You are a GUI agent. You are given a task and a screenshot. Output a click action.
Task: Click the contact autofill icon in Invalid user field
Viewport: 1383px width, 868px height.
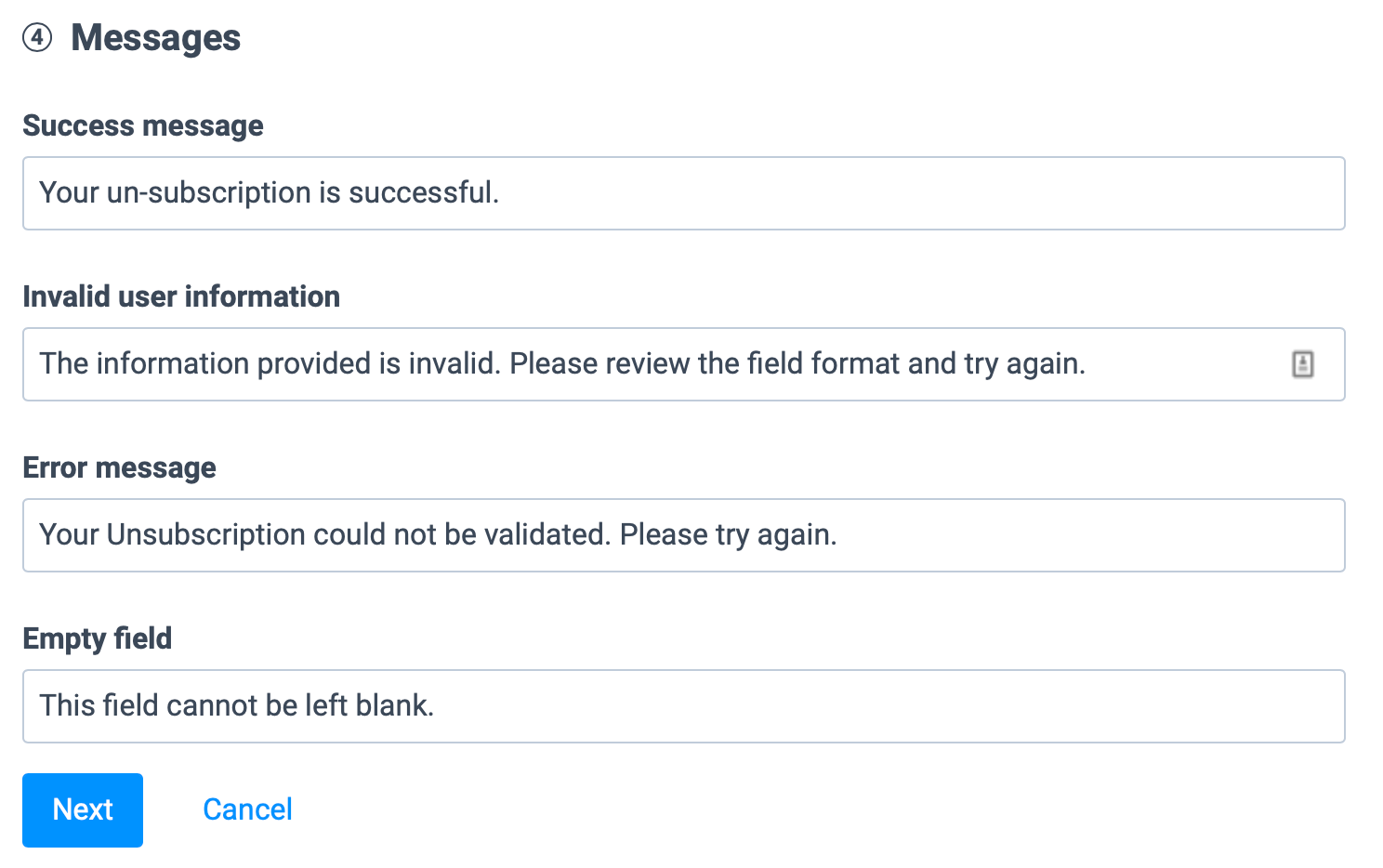click(x=1302, y=364)
